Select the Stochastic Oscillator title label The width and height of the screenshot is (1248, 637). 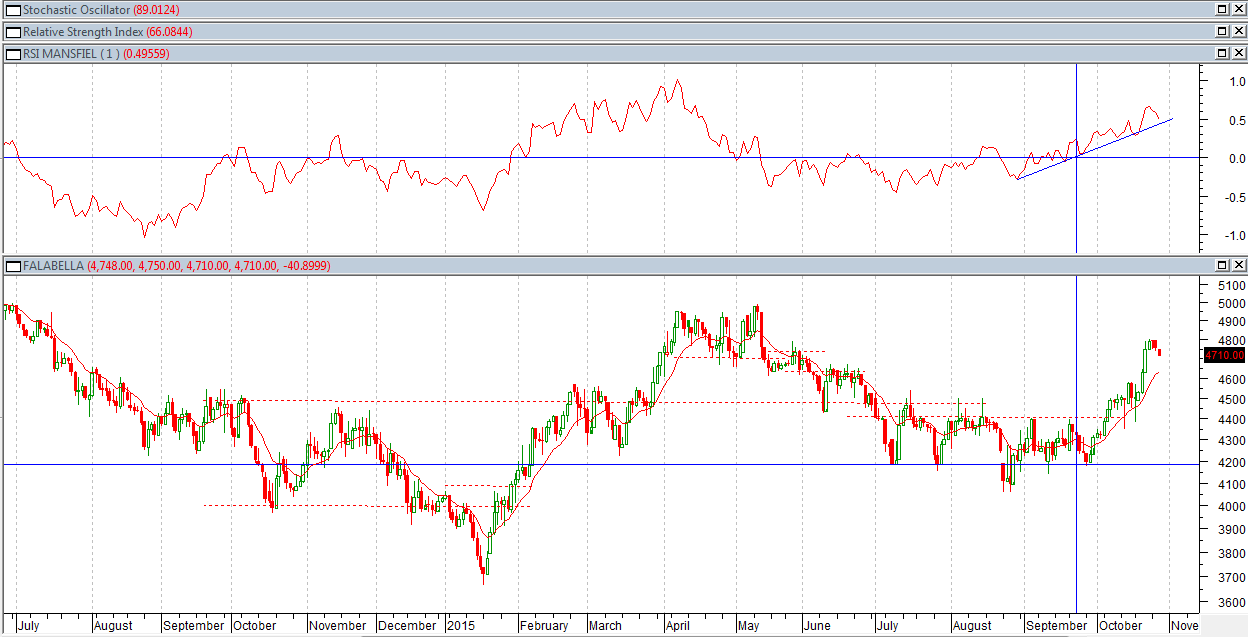(76, 10)
